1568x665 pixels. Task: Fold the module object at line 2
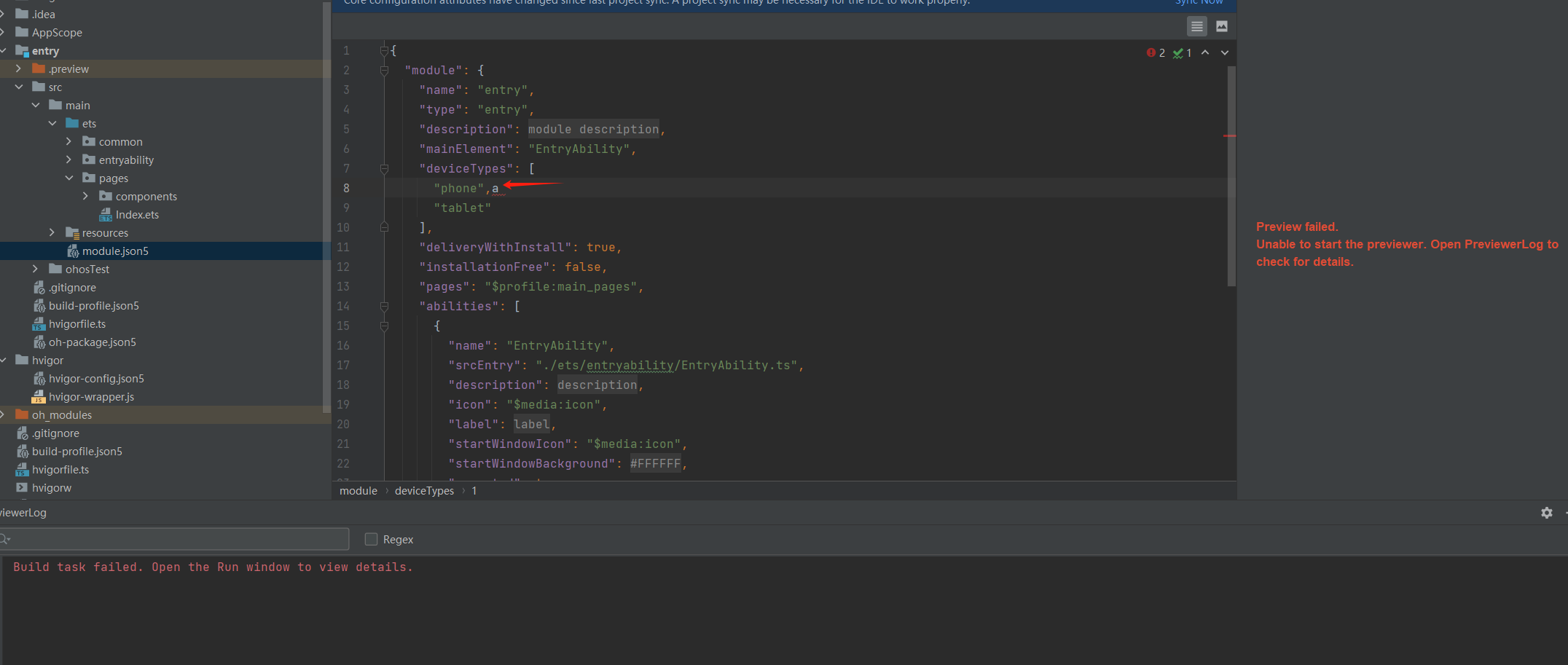[x=384, y=71]
